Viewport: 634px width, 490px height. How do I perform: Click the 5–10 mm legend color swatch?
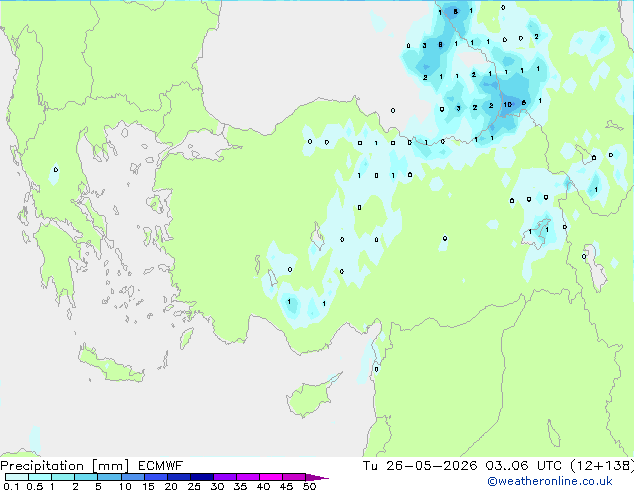109,477
